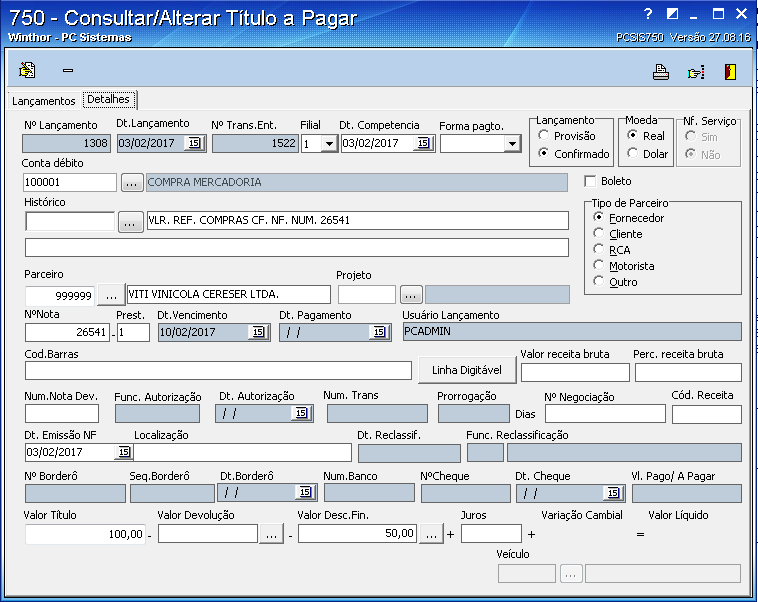Click the pointing hand icon in toolbar
Image resolution: width=758 pixels, height=602 pixels.
tap(696, 73)
